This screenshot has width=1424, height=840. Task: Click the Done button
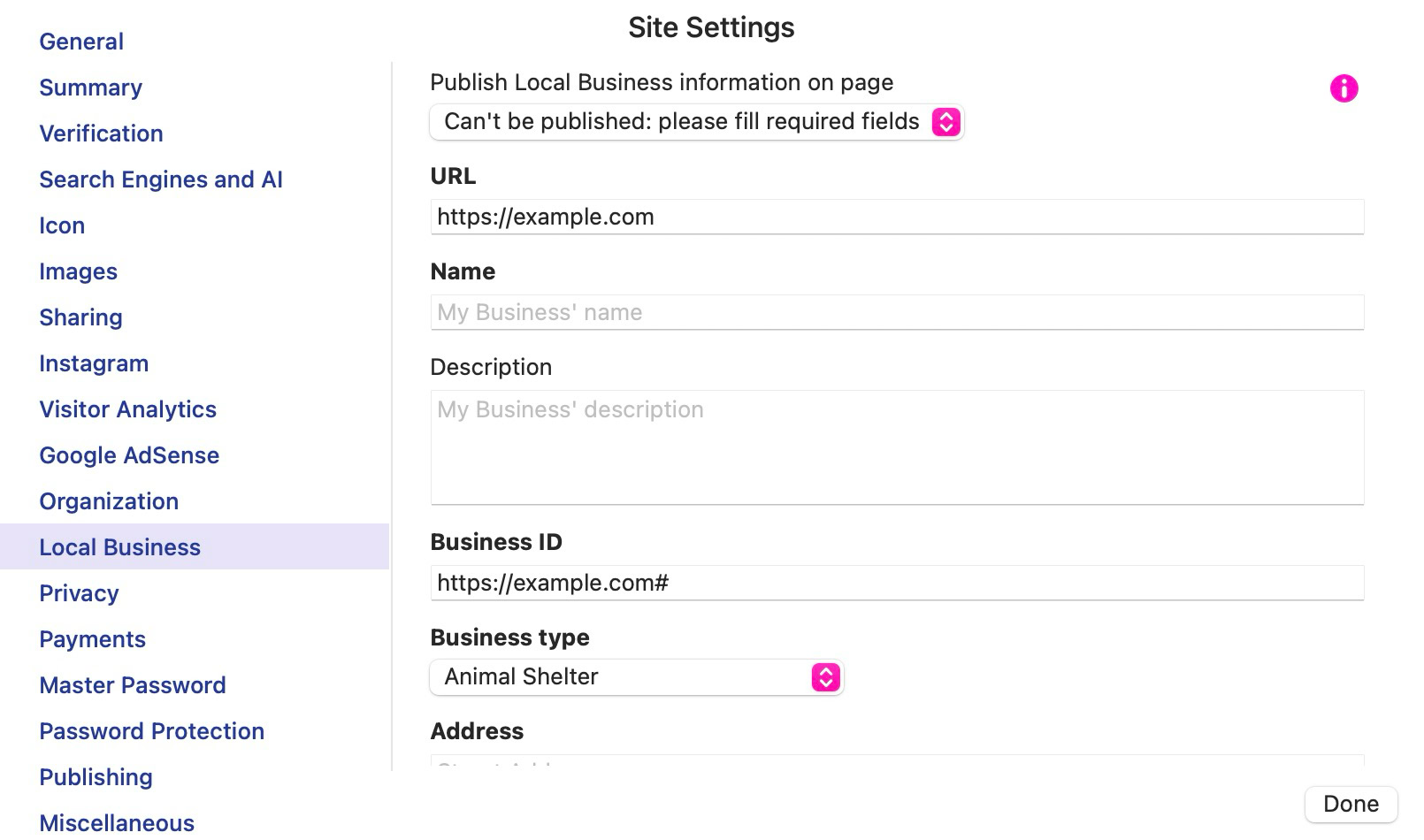point(1351,804)
